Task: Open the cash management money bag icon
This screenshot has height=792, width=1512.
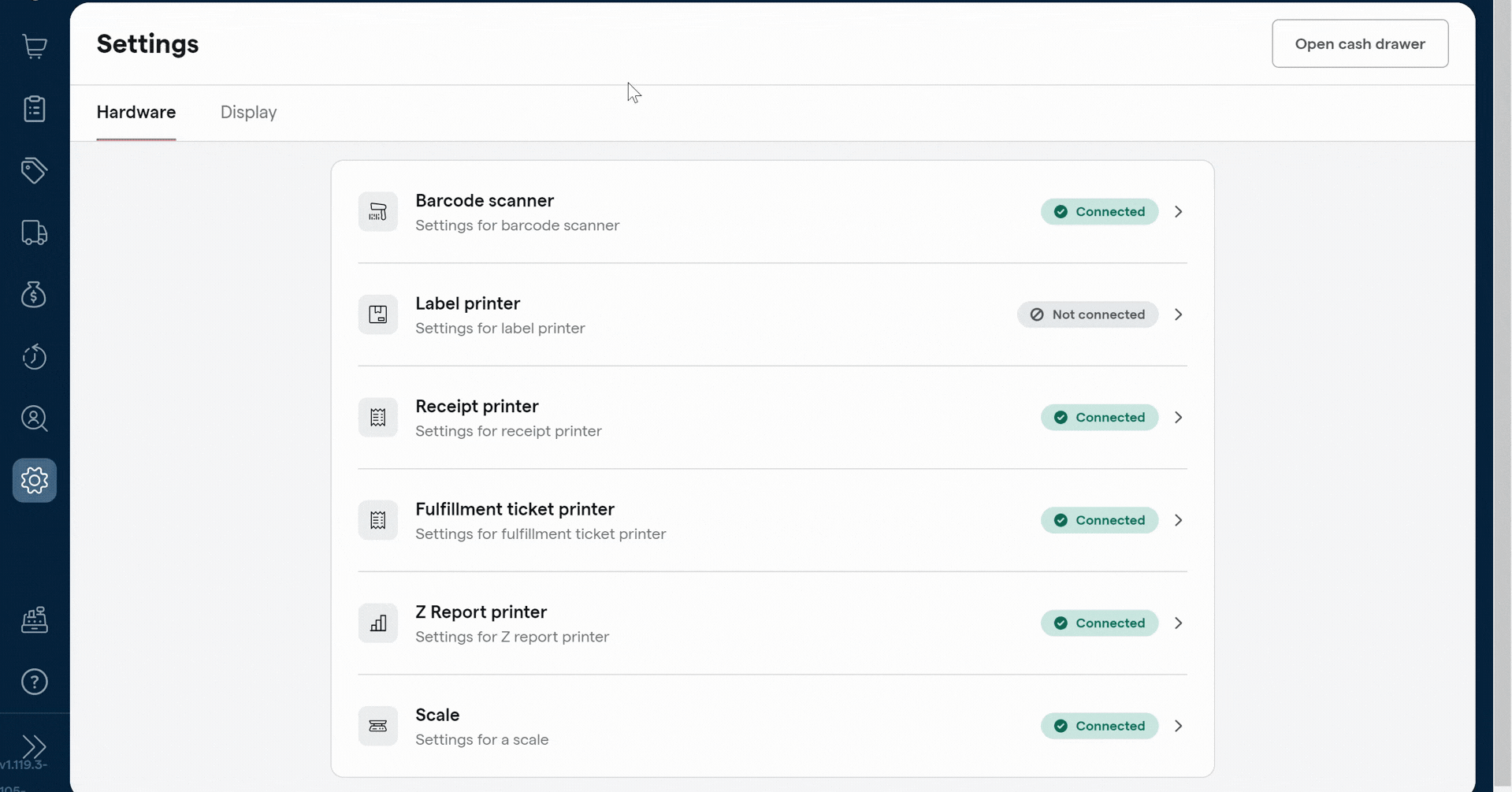Action: (x=35, y=295)
